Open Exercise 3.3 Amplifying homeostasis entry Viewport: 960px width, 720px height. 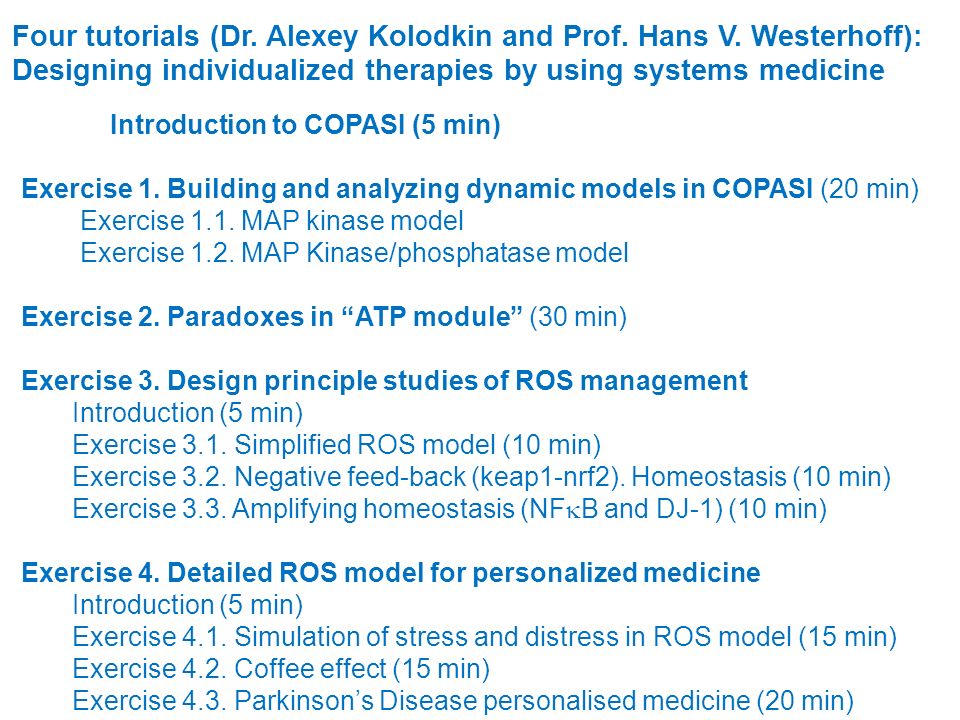[x=449, y=509]
